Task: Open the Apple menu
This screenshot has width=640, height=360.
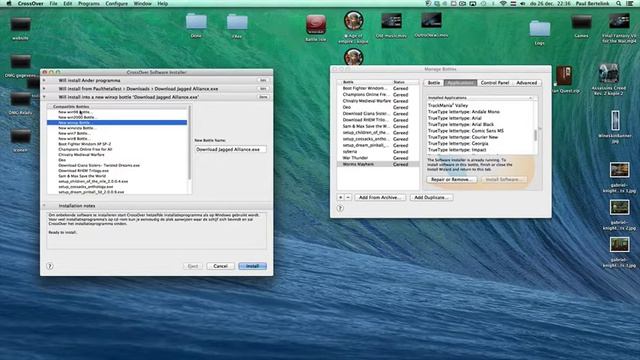Action: click(x=9, y=4)
